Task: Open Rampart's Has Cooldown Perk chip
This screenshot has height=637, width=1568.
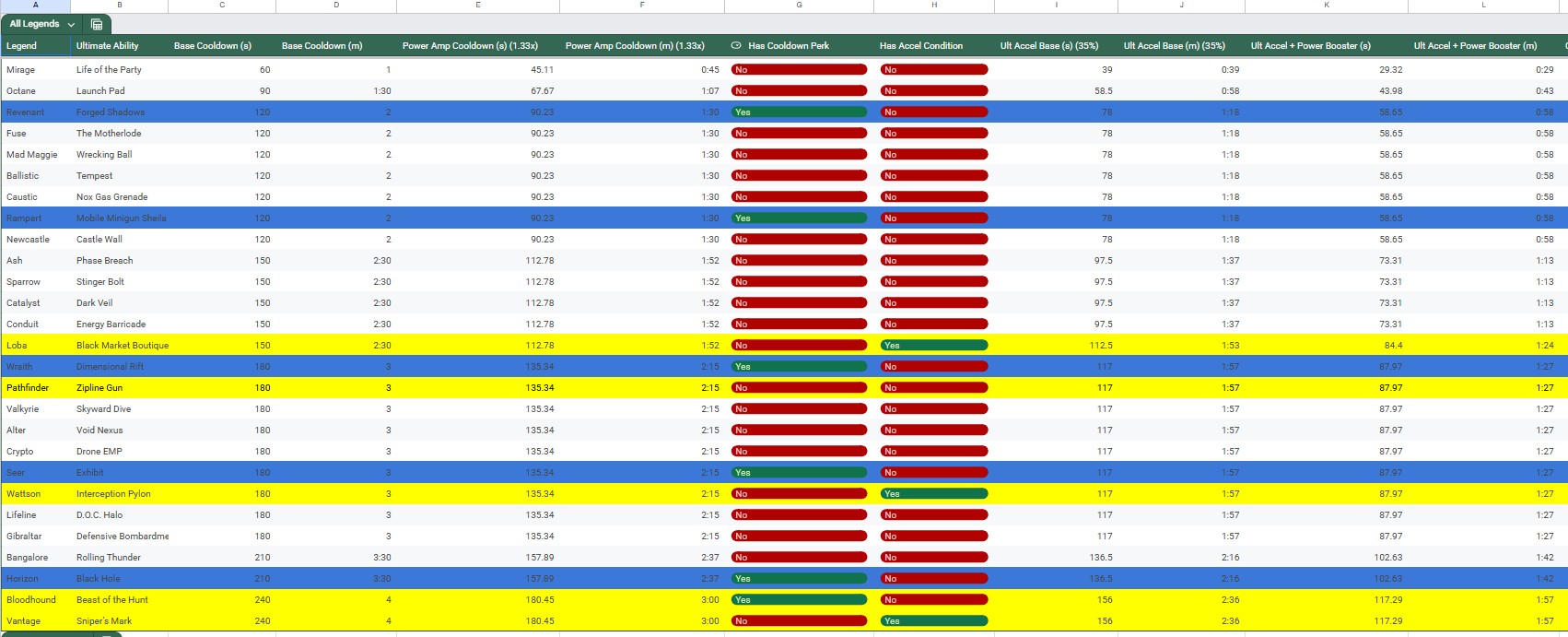Action: click(x=799, y=218)
